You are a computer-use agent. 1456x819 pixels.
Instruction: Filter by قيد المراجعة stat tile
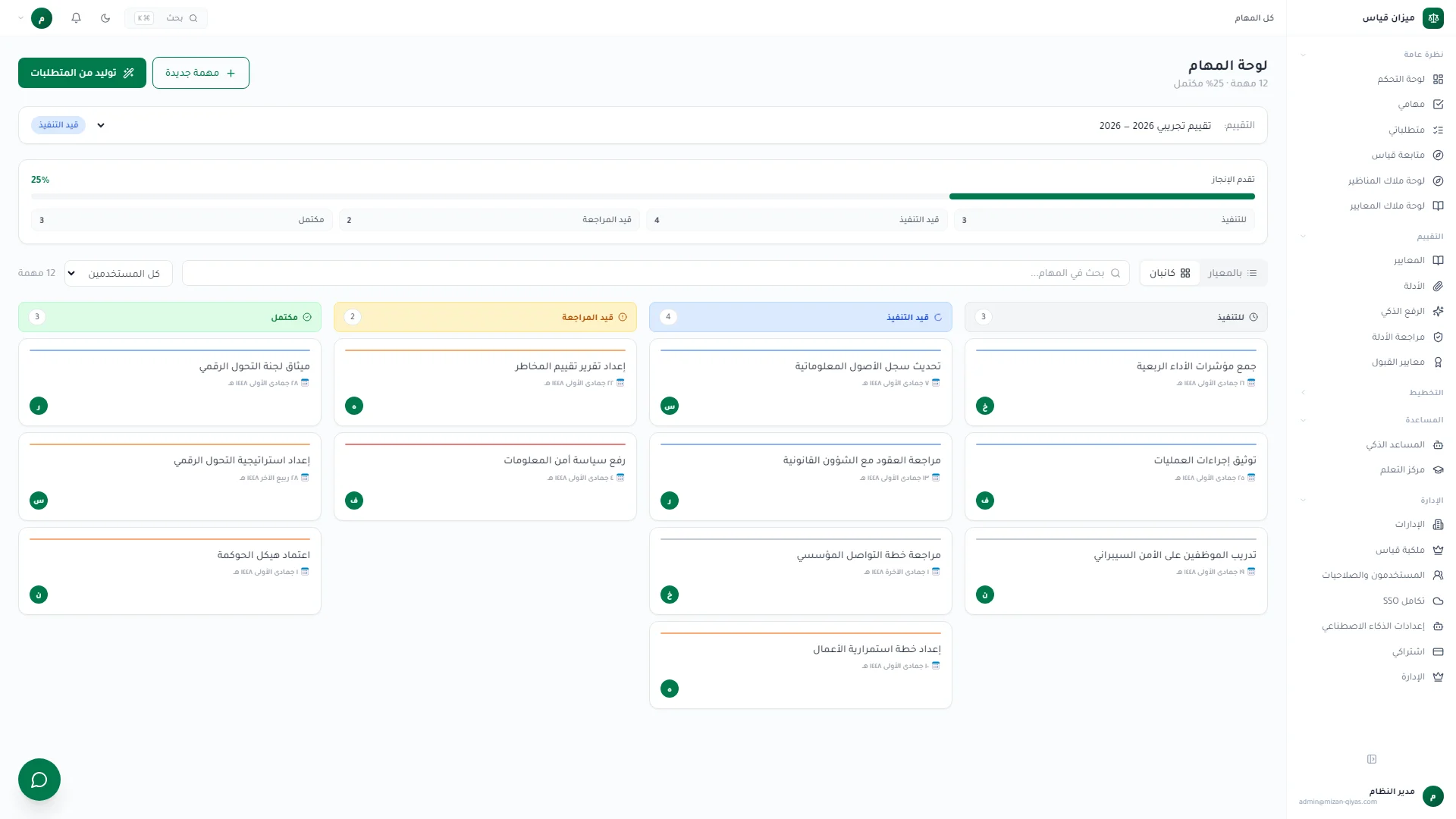[x=489, y=220]
